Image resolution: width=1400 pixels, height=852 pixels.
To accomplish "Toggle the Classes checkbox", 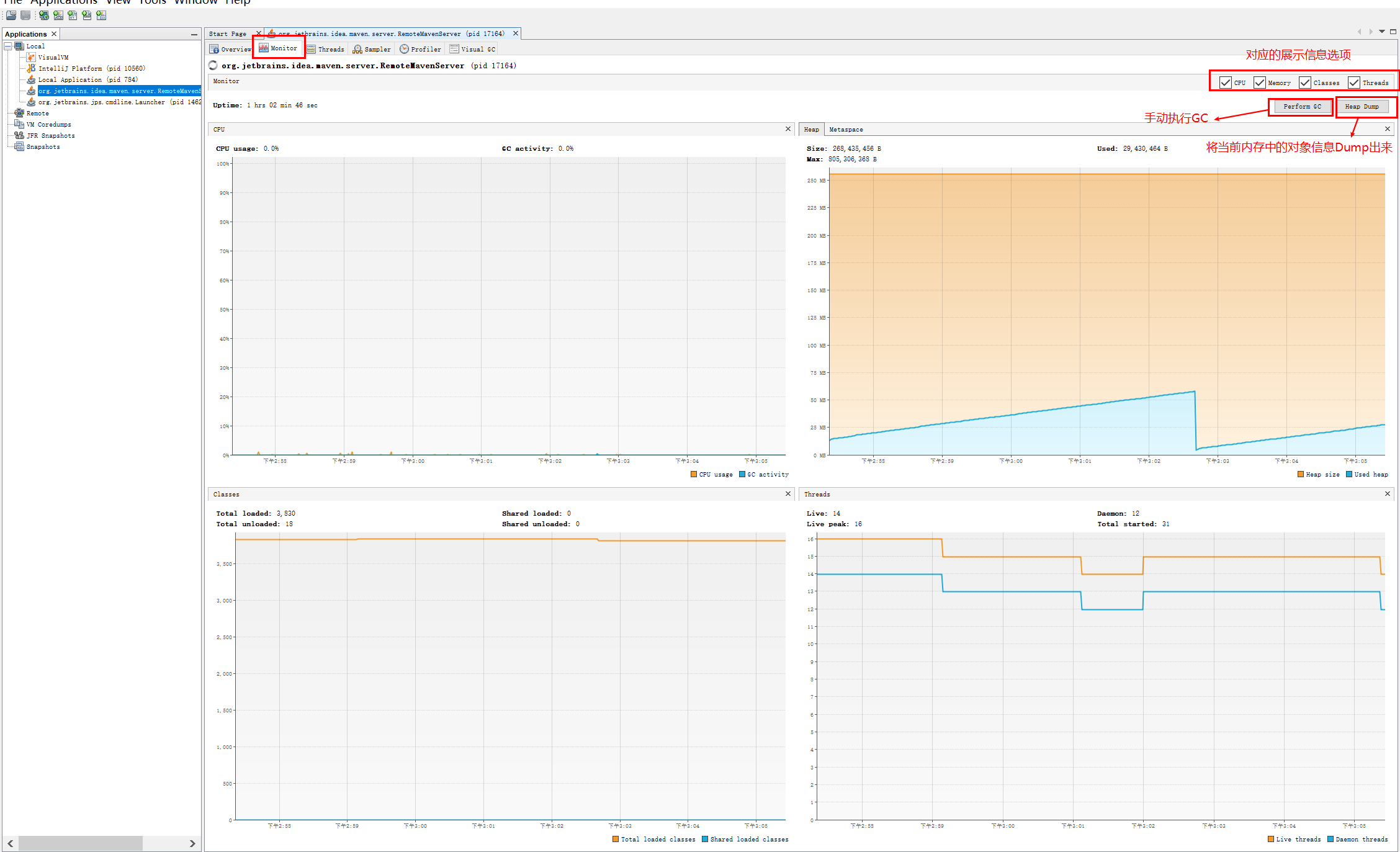I will (x=1305, y=83).
